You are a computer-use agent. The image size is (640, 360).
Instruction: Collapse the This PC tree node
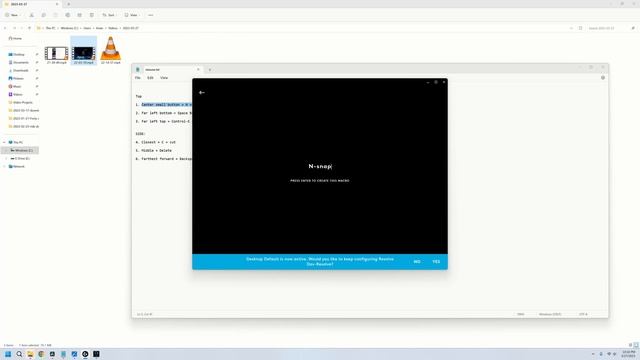(4, 142)
